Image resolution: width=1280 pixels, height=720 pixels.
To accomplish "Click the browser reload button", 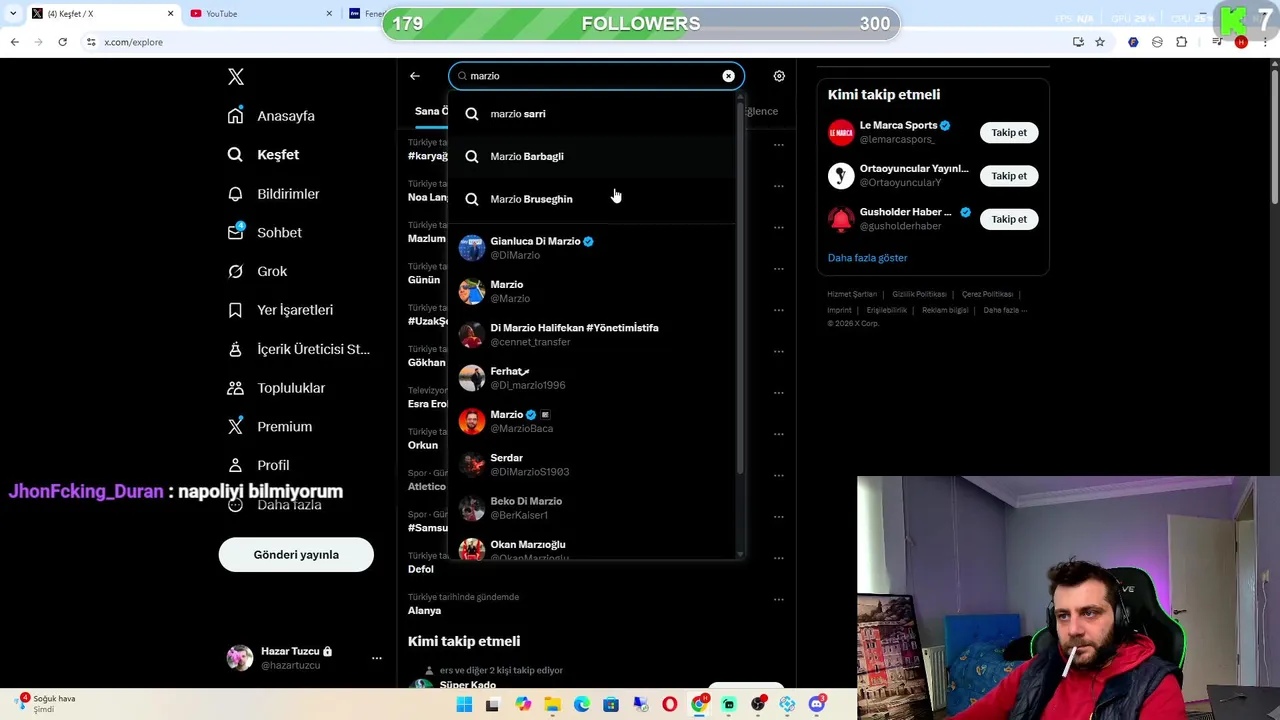I will pyautogui.click(x=62, y=42).
